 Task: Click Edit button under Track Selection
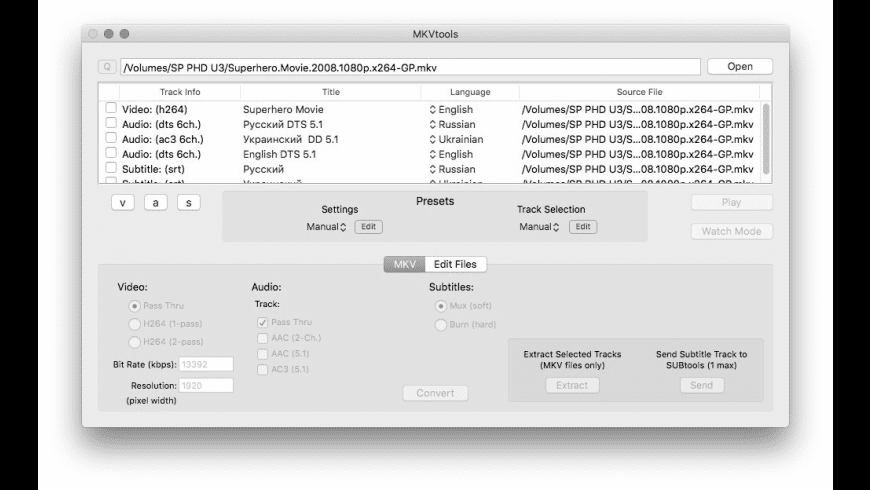tap(583, 227)
